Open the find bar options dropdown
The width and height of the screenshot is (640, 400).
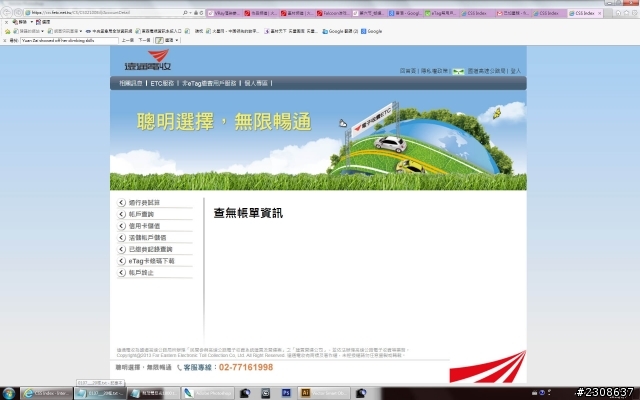coord(171,40)
